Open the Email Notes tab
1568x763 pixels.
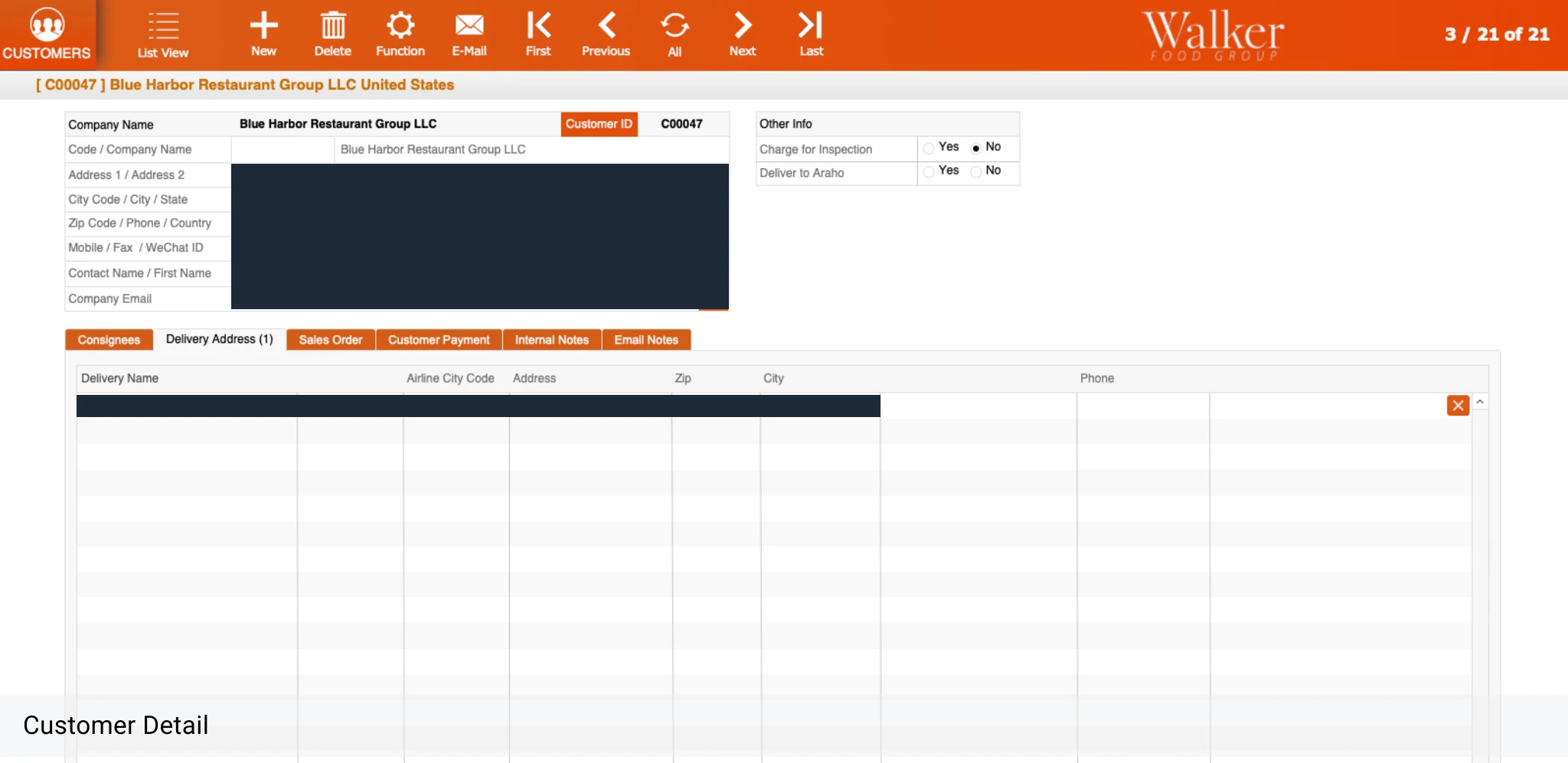point(646,340)
